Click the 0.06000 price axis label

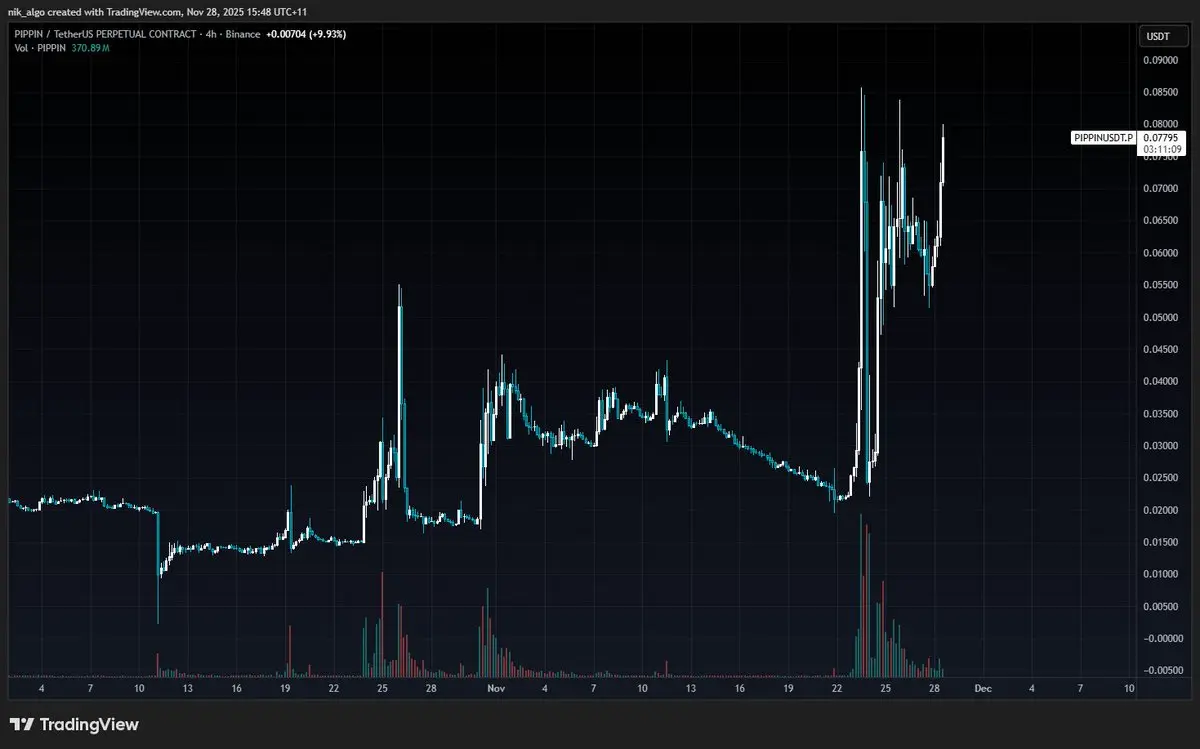1162,253
